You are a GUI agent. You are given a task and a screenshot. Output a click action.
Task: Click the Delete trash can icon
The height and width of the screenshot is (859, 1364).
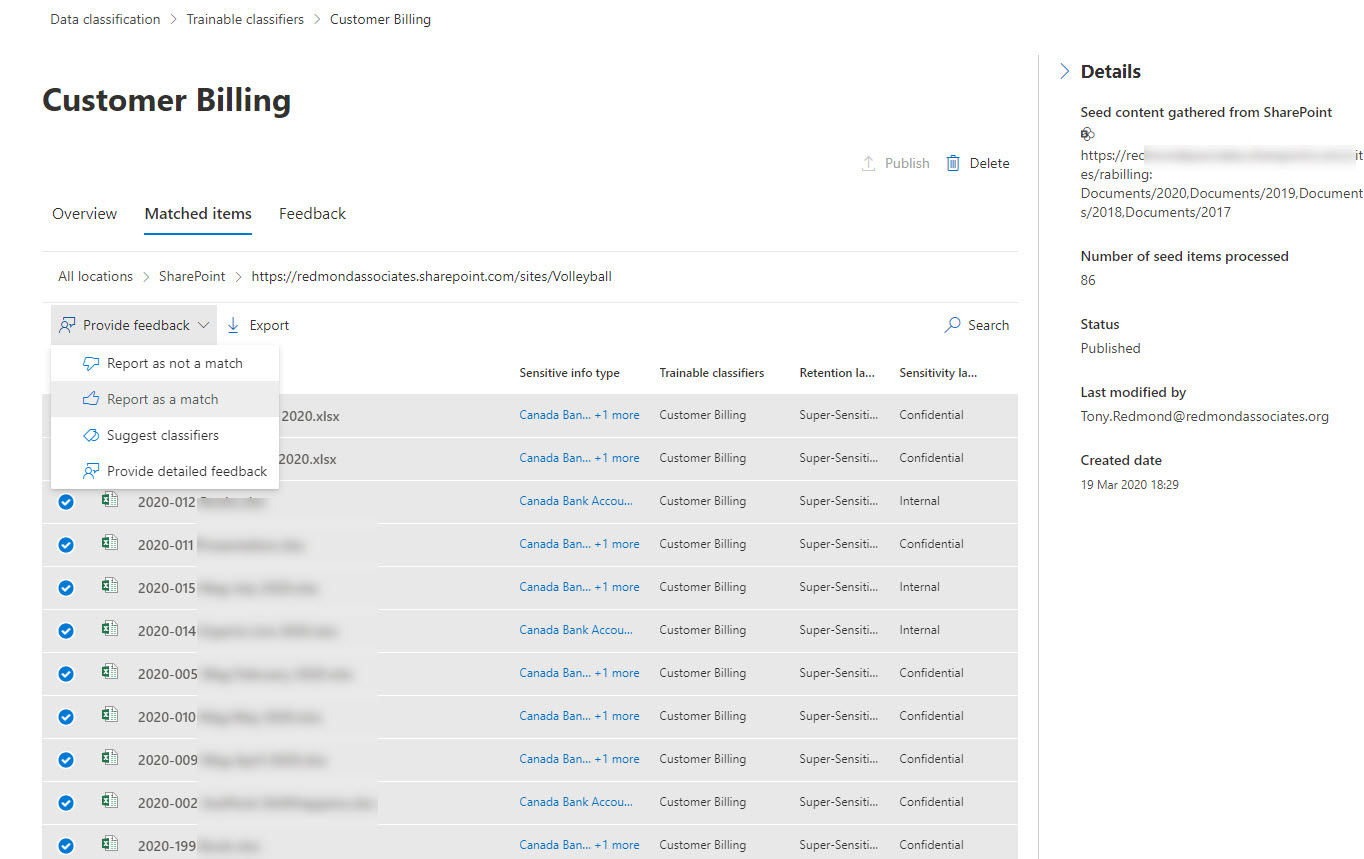click(x=952, y=163)
